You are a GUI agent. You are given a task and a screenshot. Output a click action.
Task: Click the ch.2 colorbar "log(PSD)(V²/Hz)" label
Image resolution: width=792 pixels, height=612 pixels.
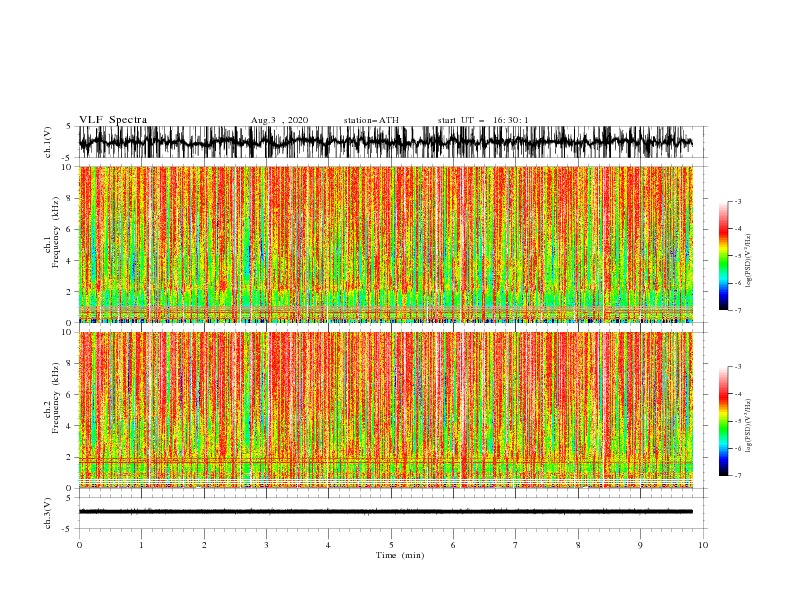(x=749, y=426)
